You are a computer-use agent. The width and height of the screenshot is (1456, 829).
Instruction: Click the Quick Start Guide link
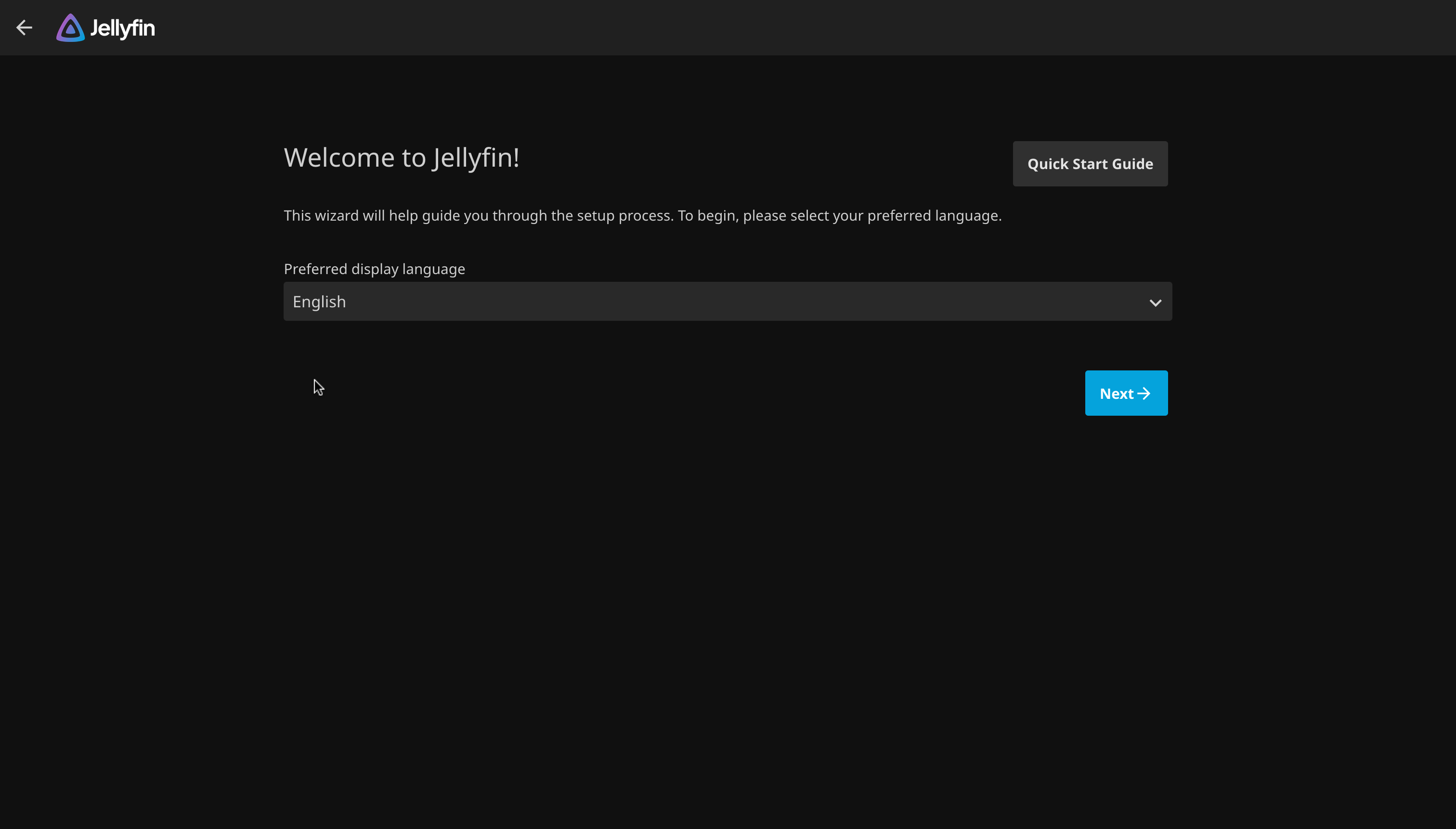tap(1089, 163)
